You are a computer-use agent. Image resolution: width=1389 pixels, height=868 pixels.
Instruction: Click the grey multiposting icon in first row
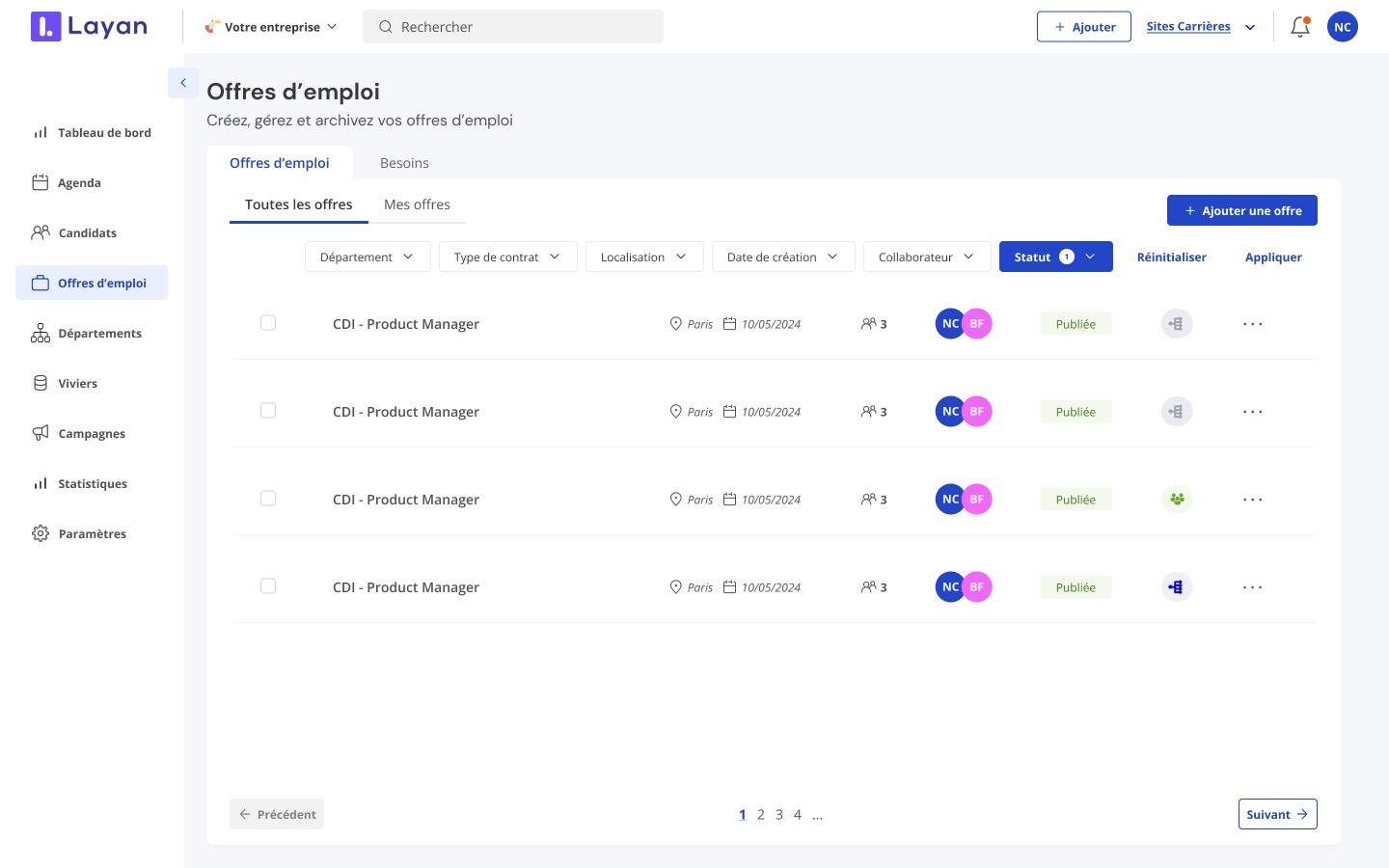click(1177, 324)
